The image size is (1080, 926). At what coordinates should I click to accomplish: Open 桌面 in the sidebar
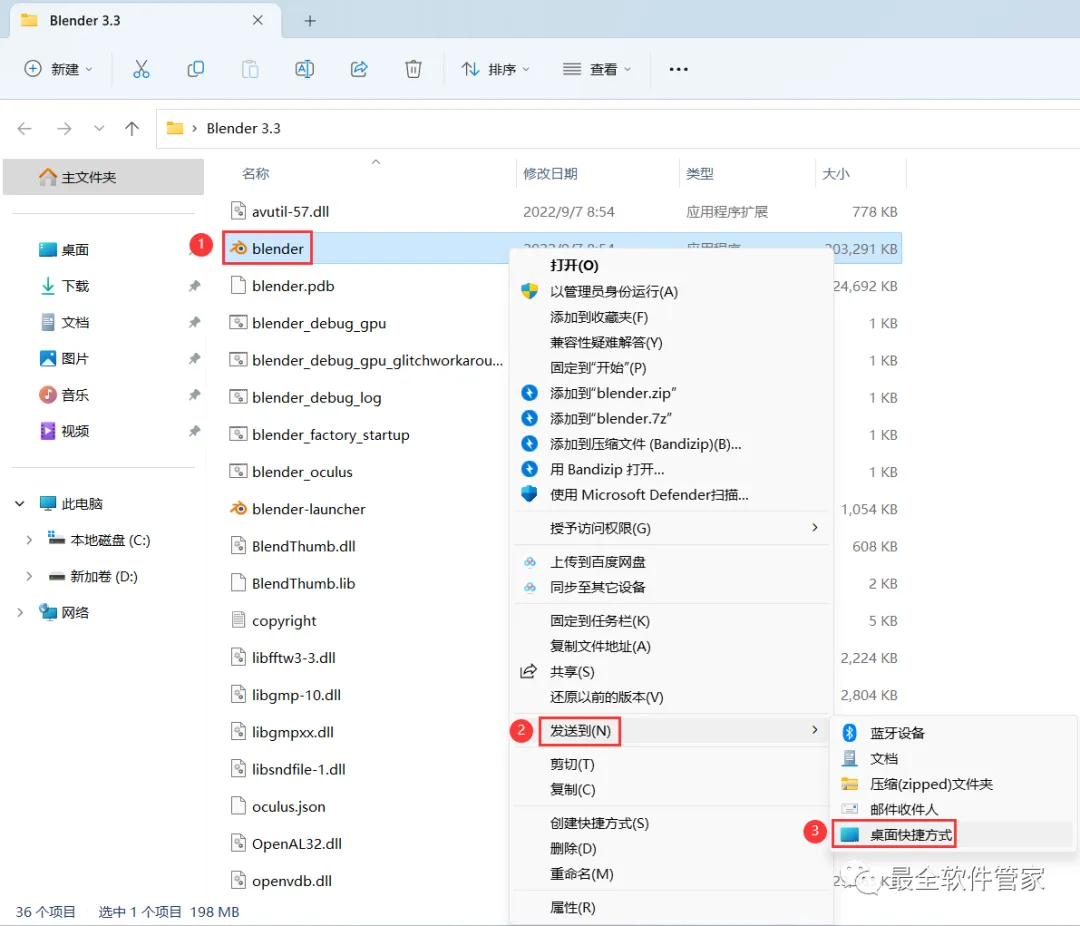75,250
